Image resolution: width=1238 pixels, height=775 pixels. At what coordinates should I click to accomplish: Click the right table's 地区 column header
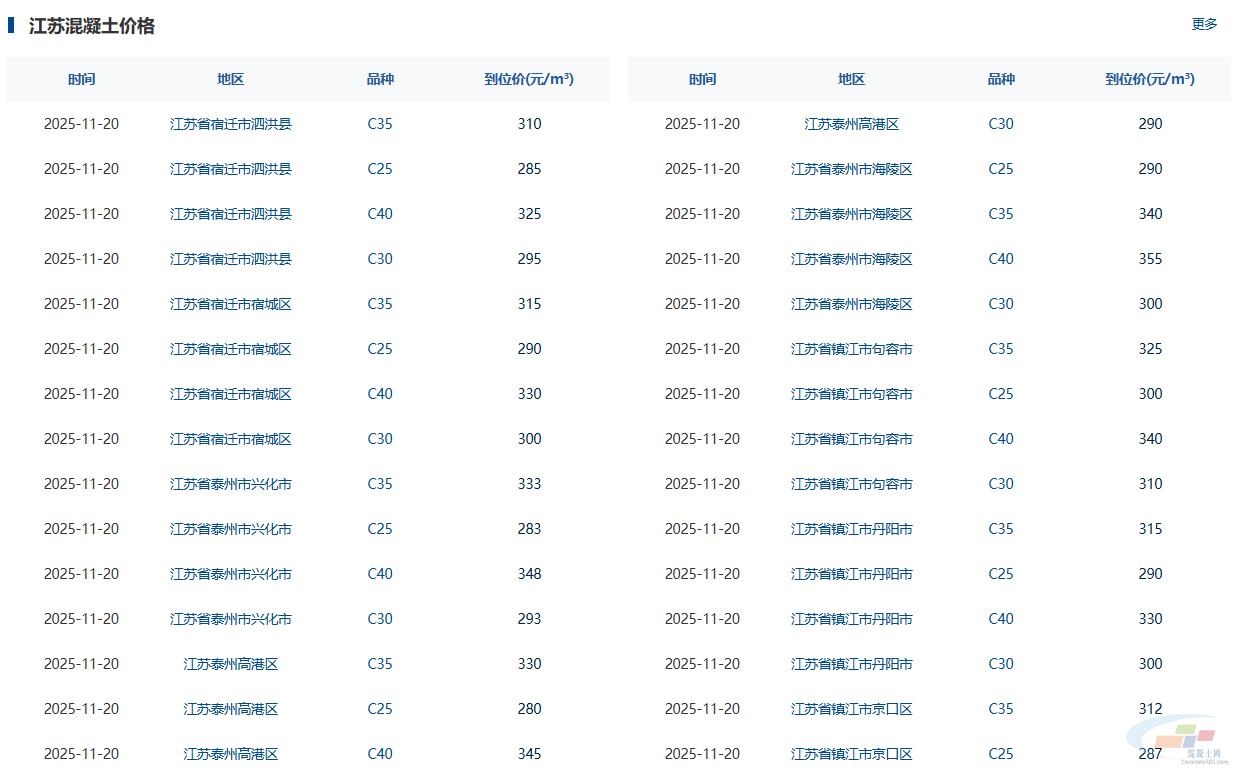852,79
